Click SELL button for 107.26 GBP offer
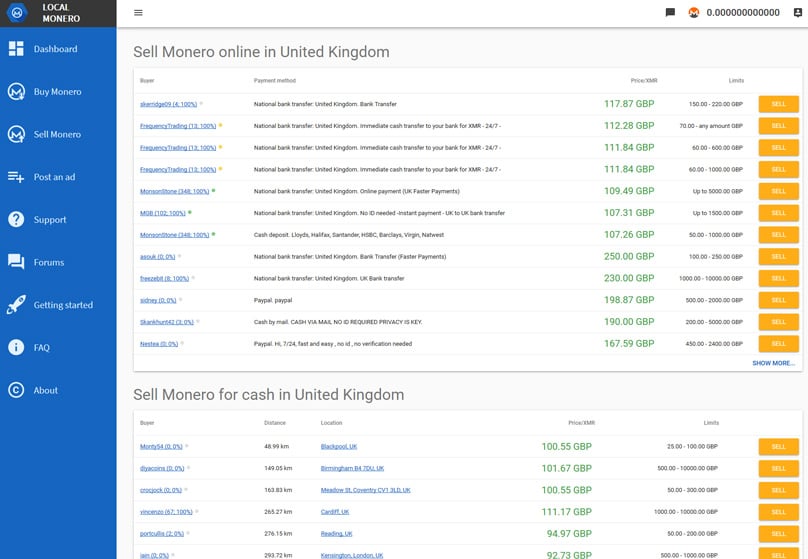 coord(778,234)
